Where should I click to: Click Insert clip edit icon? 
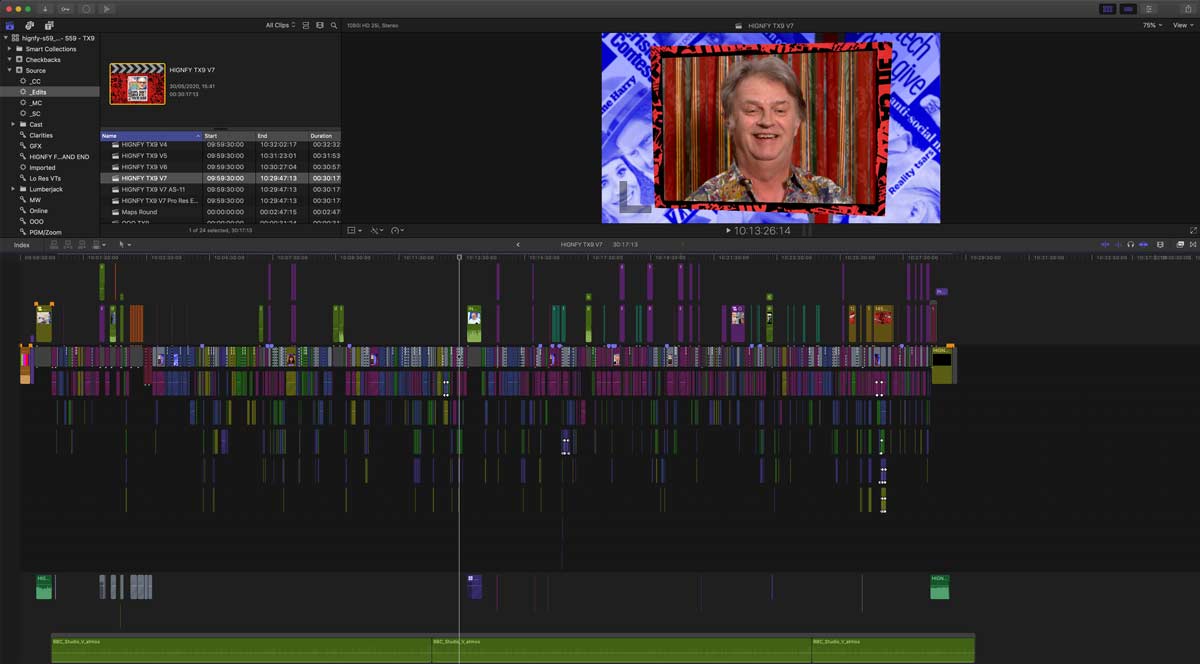67,244
